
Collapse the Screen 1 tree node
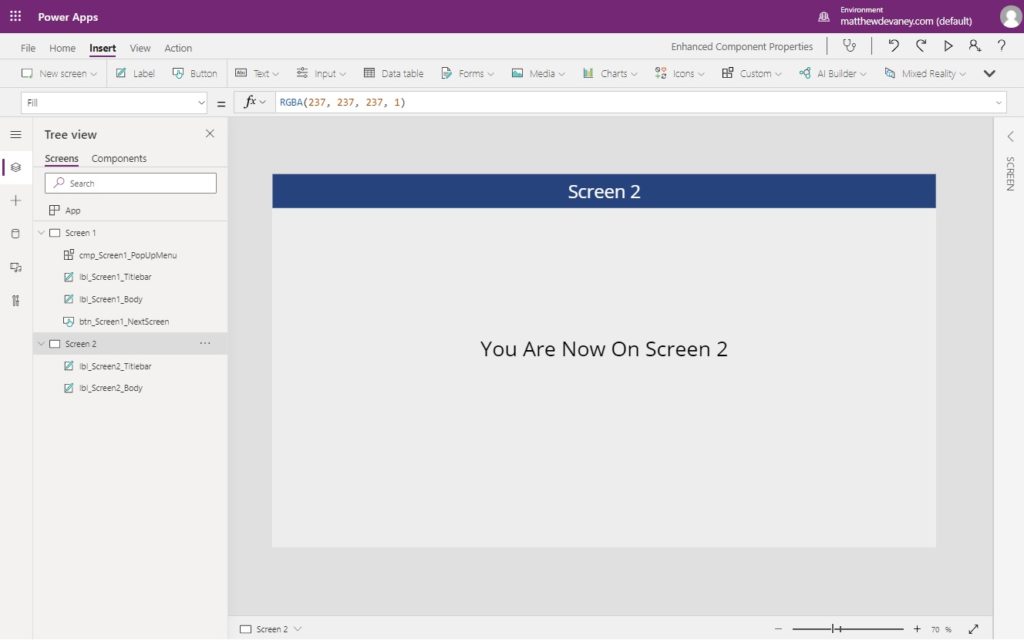pyautogui.click(x=40, y=232)
